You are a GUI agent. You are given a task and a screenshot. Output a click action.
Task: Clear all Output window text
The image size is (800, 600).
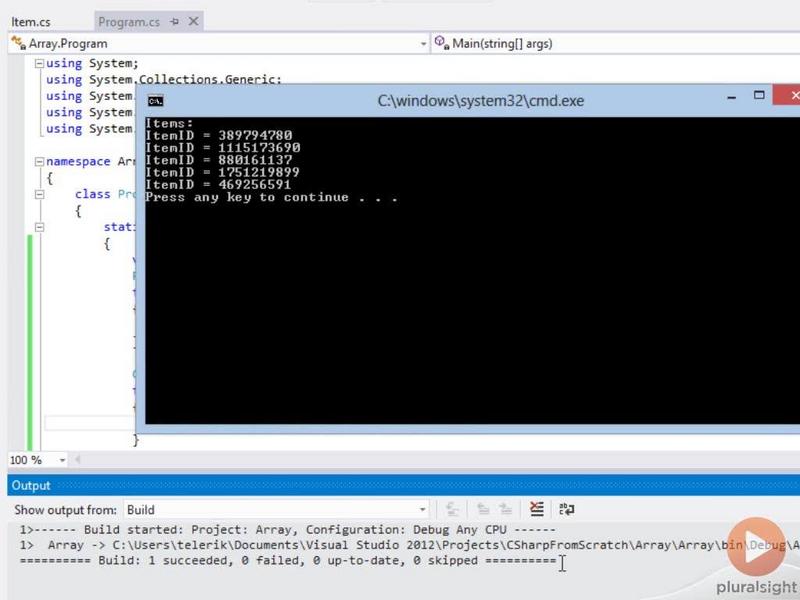[x=537, y=509]
